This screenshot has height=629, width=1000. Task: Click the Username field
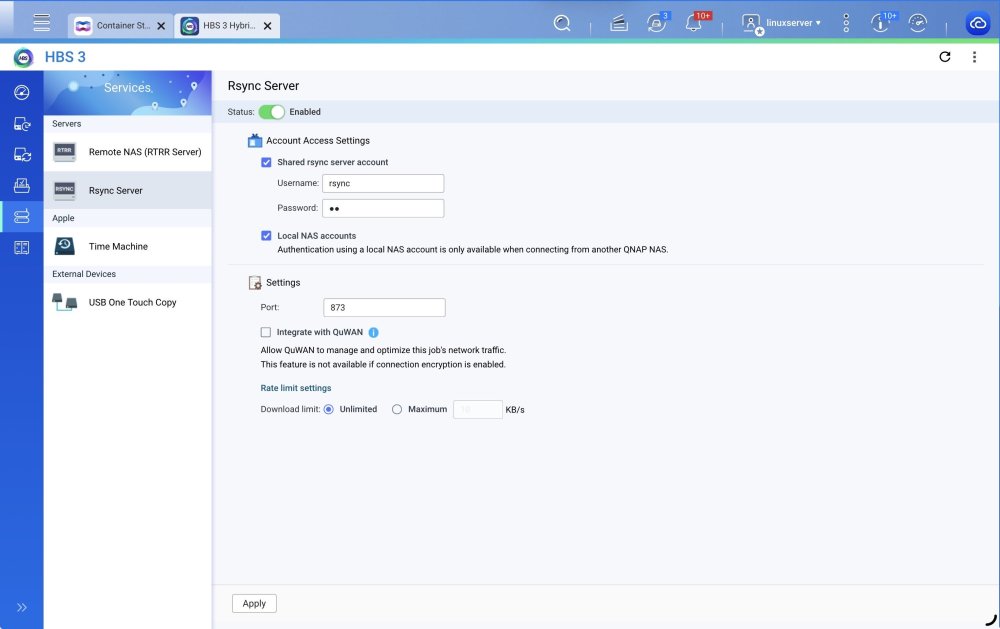[x=383, y=183]
